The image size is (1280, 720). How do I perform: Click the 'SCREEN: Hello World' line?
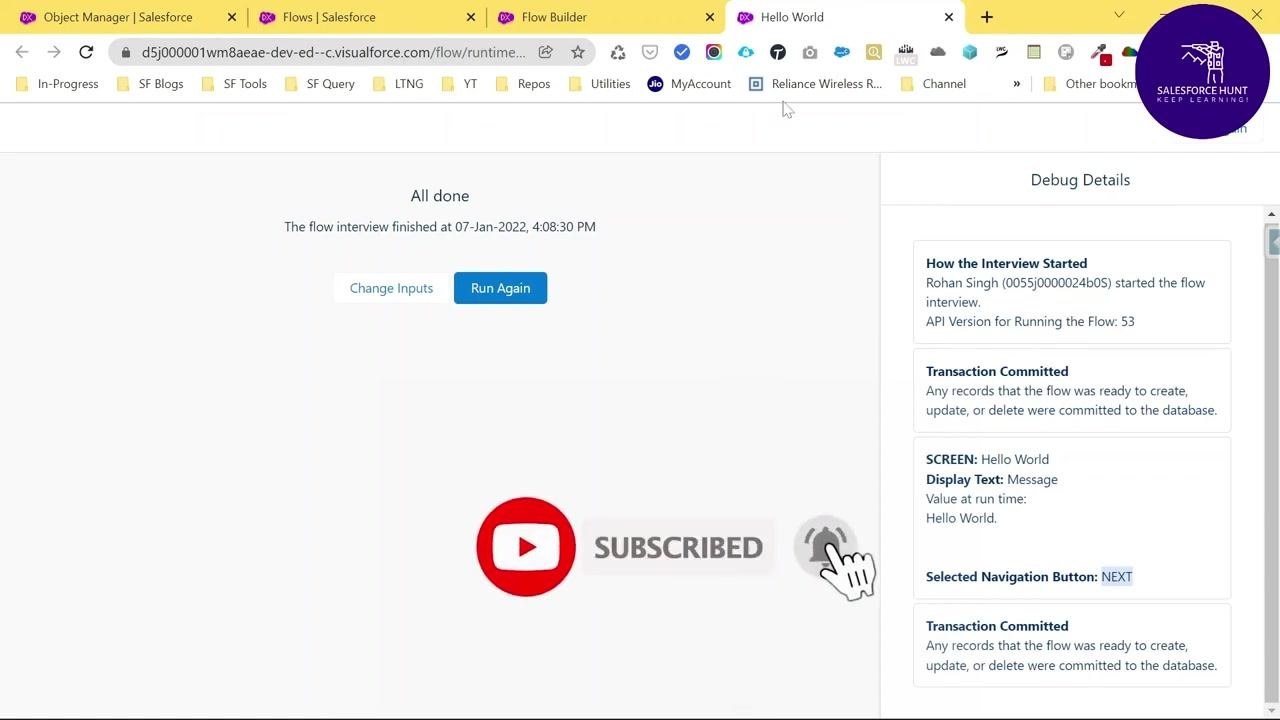(987, 460)
